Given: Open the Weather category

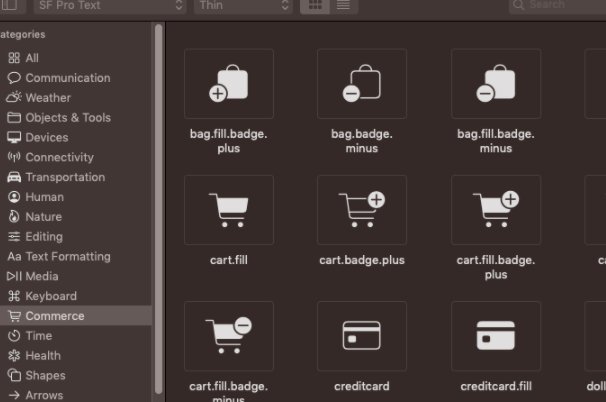Looking at the screenshot, I should (48, 98).
